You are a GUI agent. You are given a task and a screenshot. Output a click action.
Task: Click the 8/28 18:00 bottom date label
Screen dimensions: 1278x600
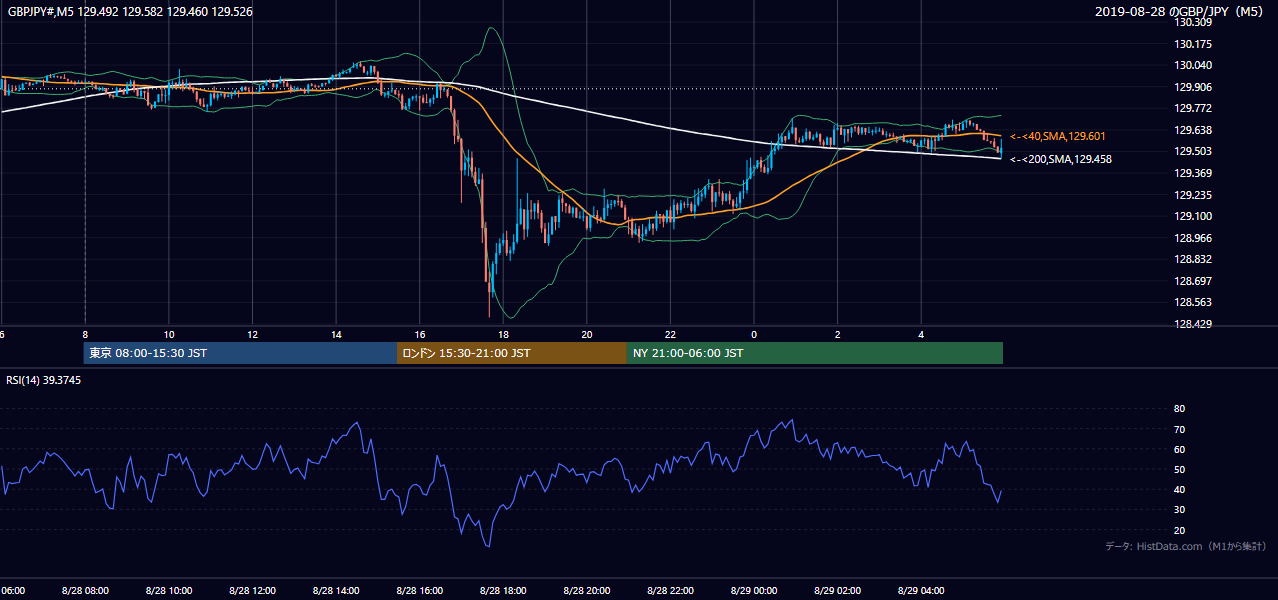tap(504, 590)
